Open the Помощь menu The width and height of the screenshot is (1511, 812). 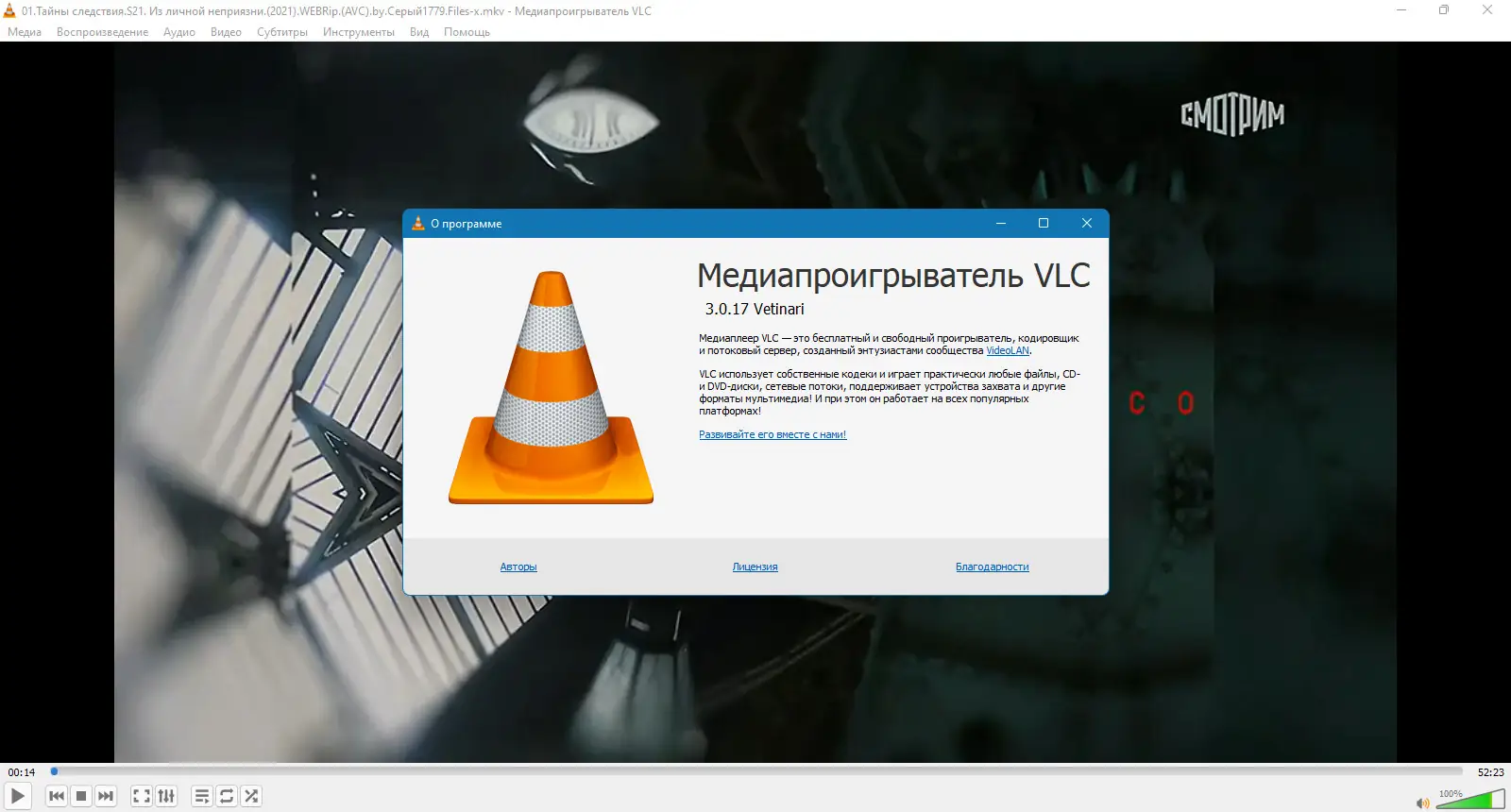pos(467,32)
